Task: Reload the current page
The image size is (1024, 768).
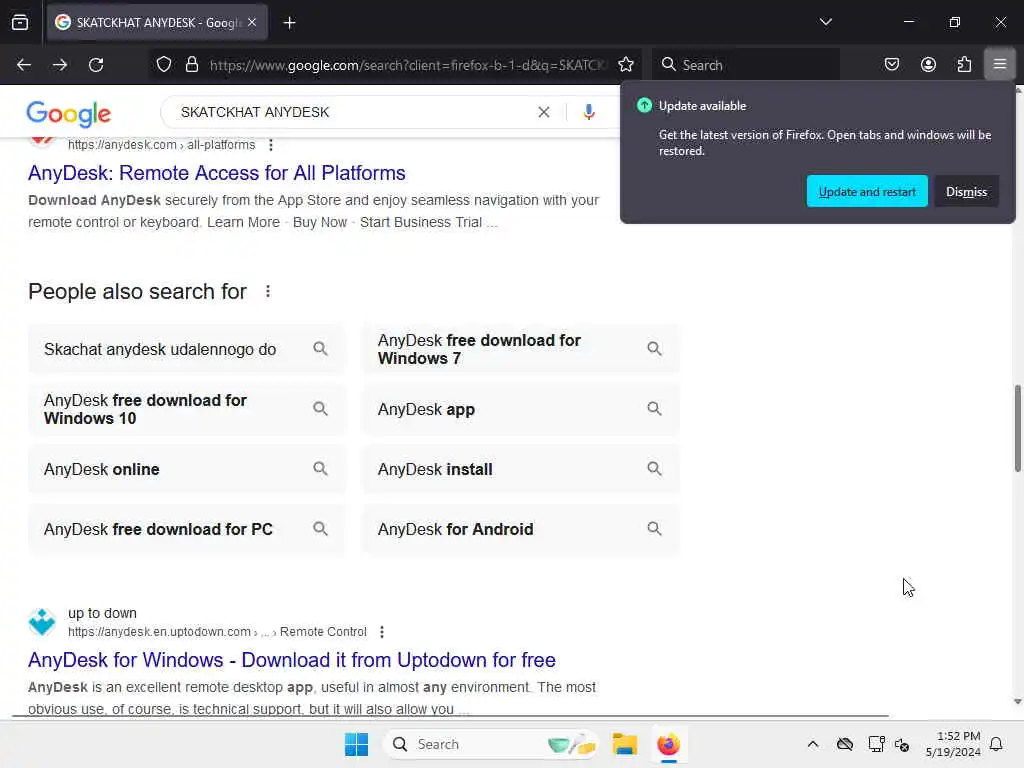Action: pyautogui.click(x=96, y=65)
